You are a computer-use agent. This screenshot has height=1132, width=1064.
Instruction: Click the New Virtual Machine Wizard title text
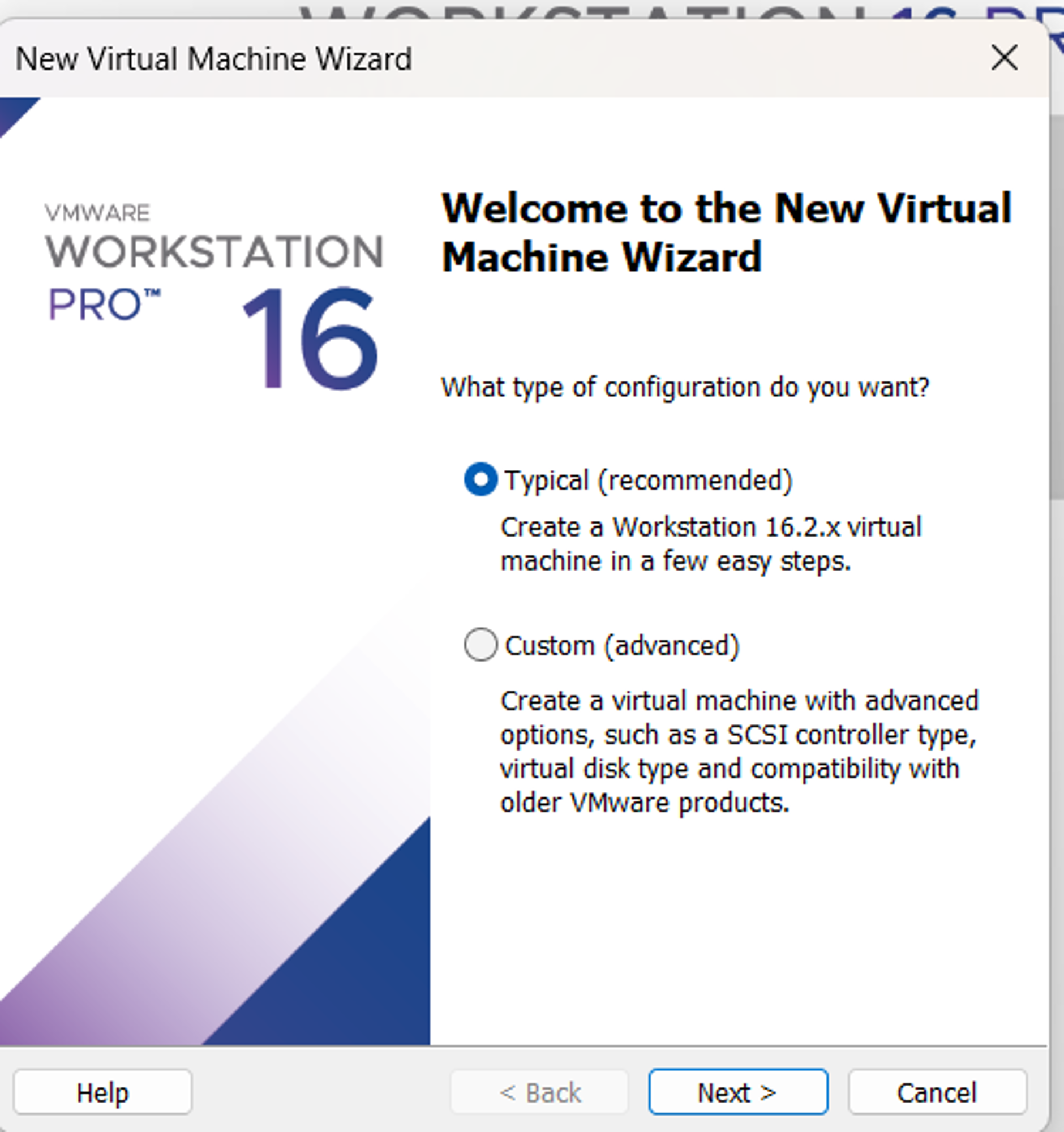213,59
